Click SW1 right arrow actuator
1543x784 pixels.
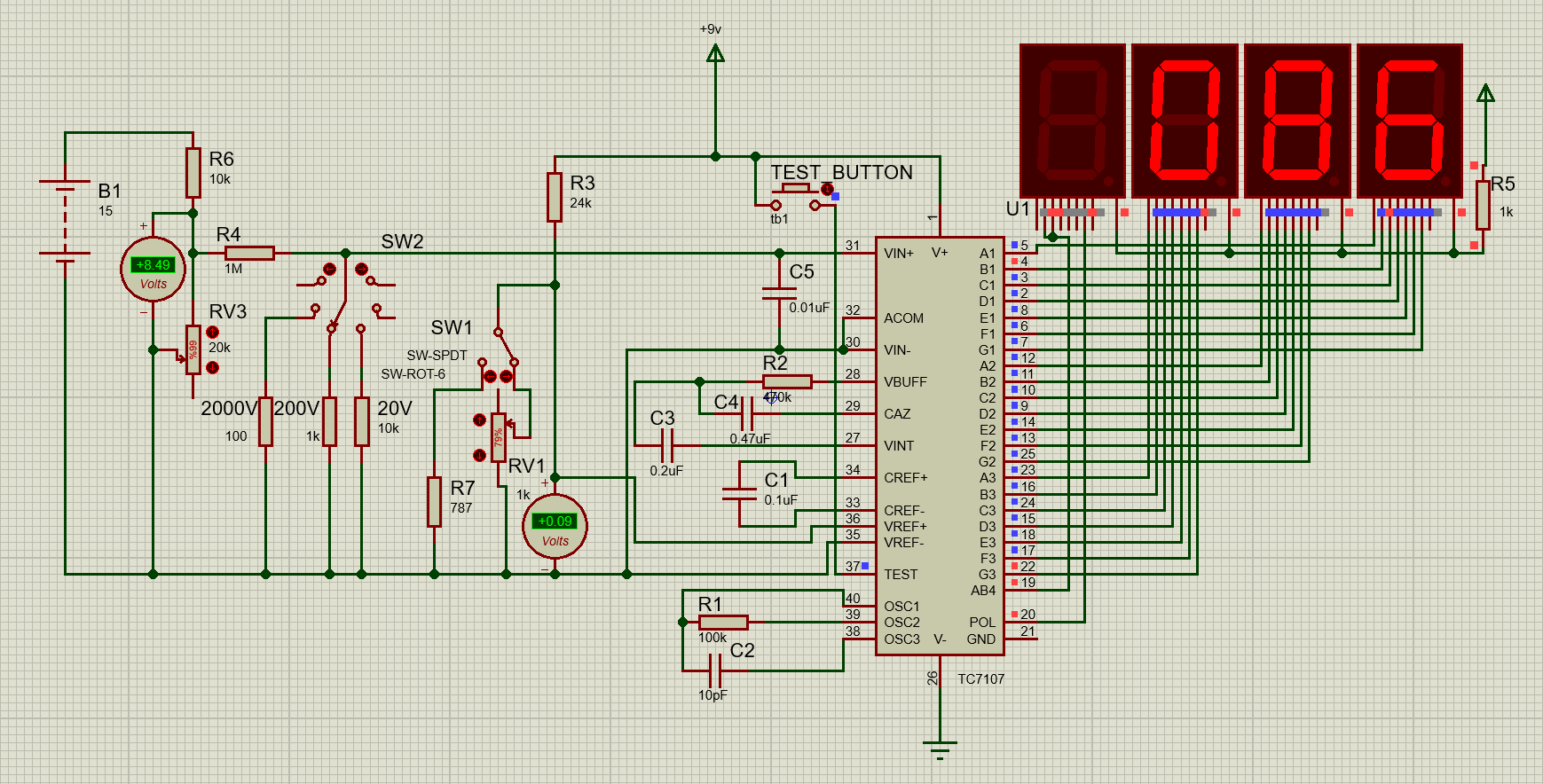click(x=506, y=377)
